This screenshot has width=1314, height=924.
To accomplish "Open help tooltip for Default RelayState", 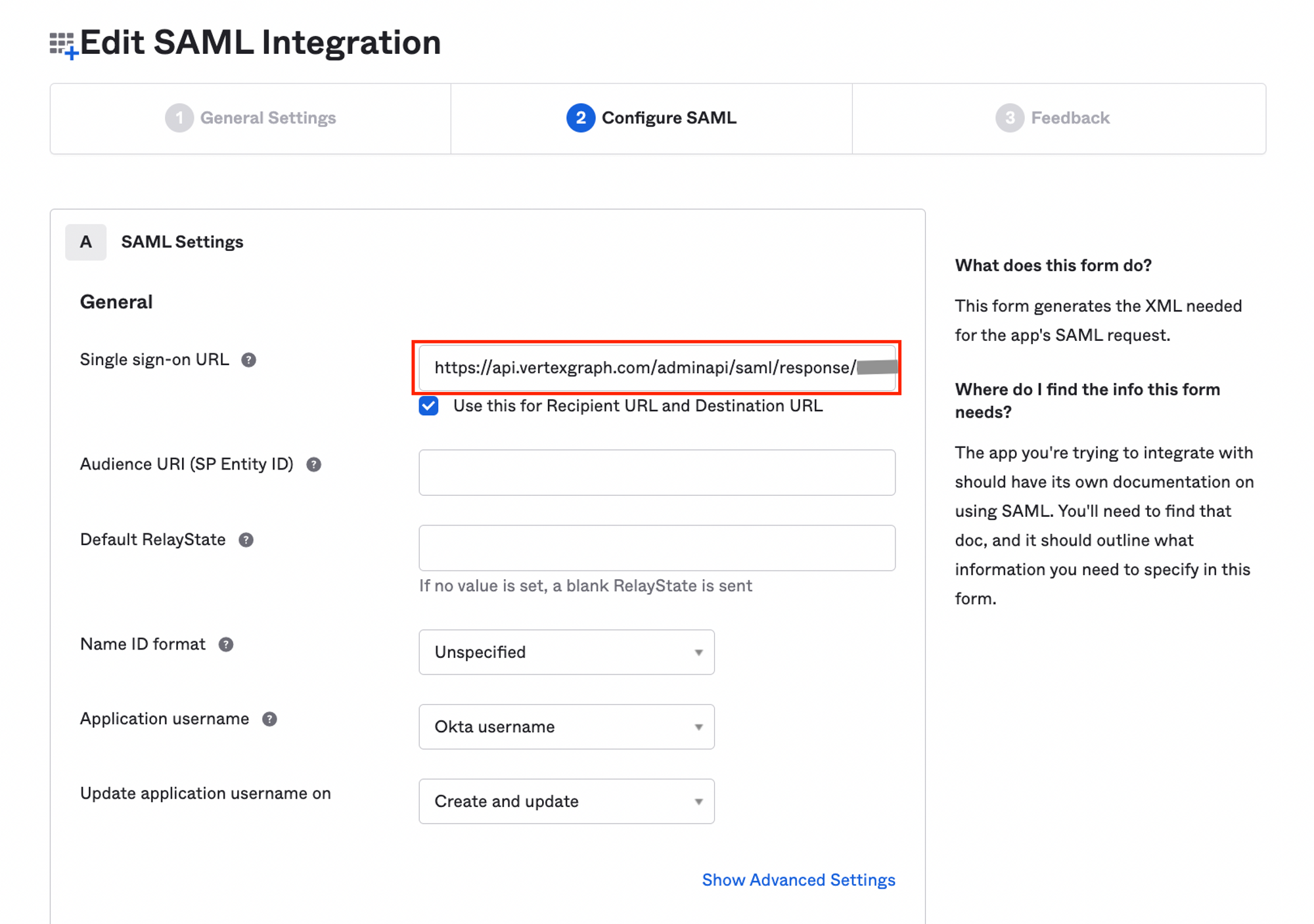I will click(246, 540).
